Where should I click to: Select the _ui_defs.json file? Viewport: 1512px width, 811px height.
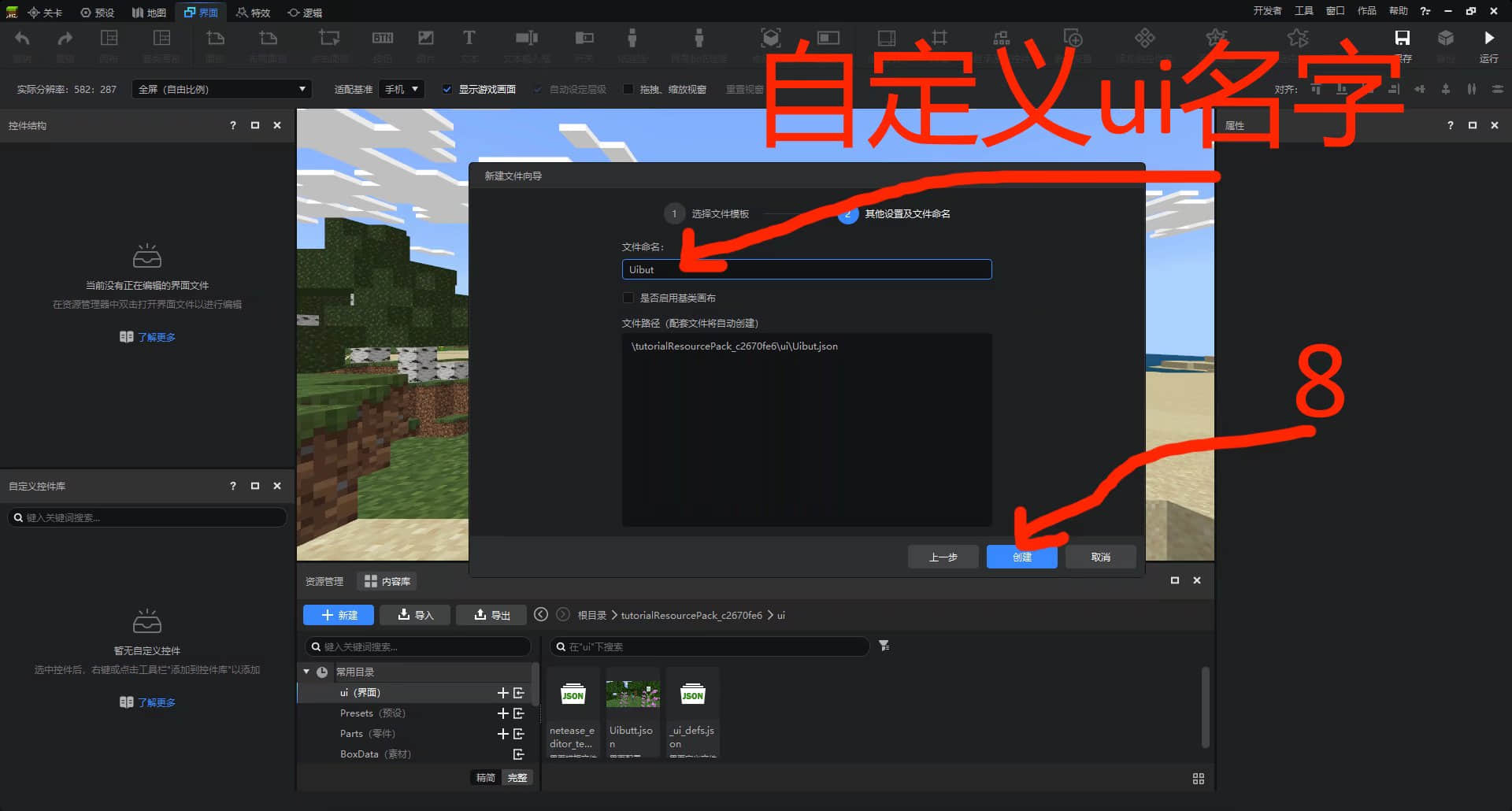pos(692,713)
